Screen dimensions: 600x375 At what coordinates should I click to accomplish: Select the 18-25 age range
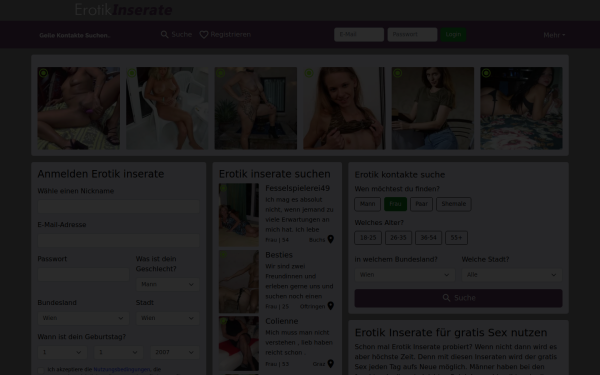click(368, 238)
